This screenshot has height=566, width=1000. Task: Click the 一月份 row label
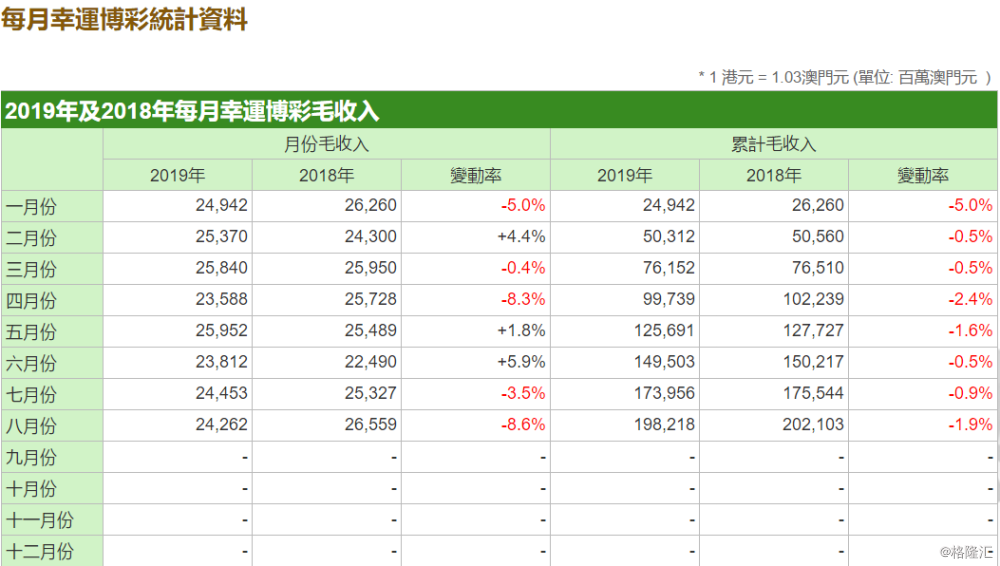[x=31, y=206]
